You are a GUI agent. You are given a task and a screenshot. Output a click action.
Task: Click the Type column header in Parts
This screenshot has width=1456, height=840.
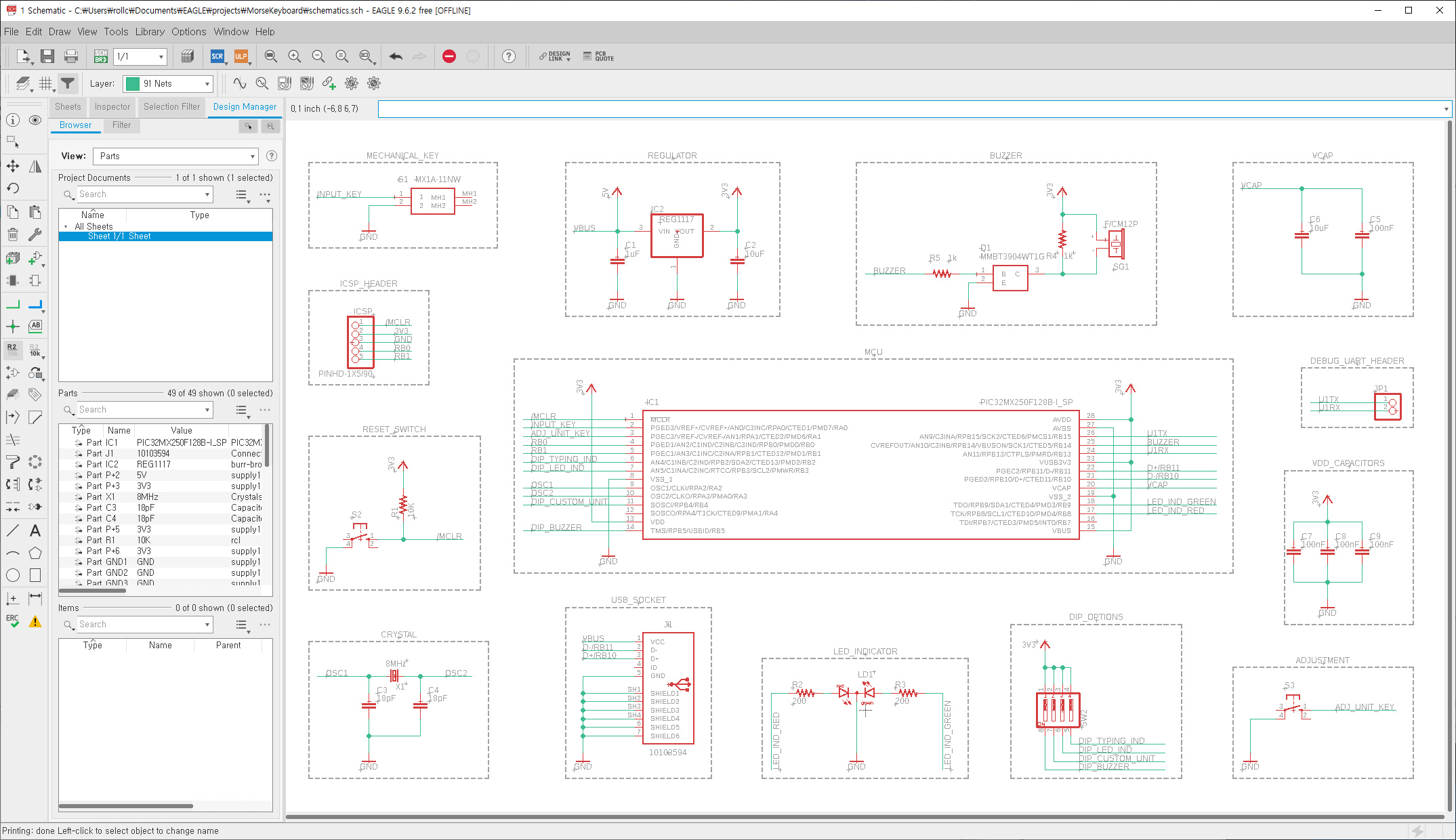click(x=81, y=430)
